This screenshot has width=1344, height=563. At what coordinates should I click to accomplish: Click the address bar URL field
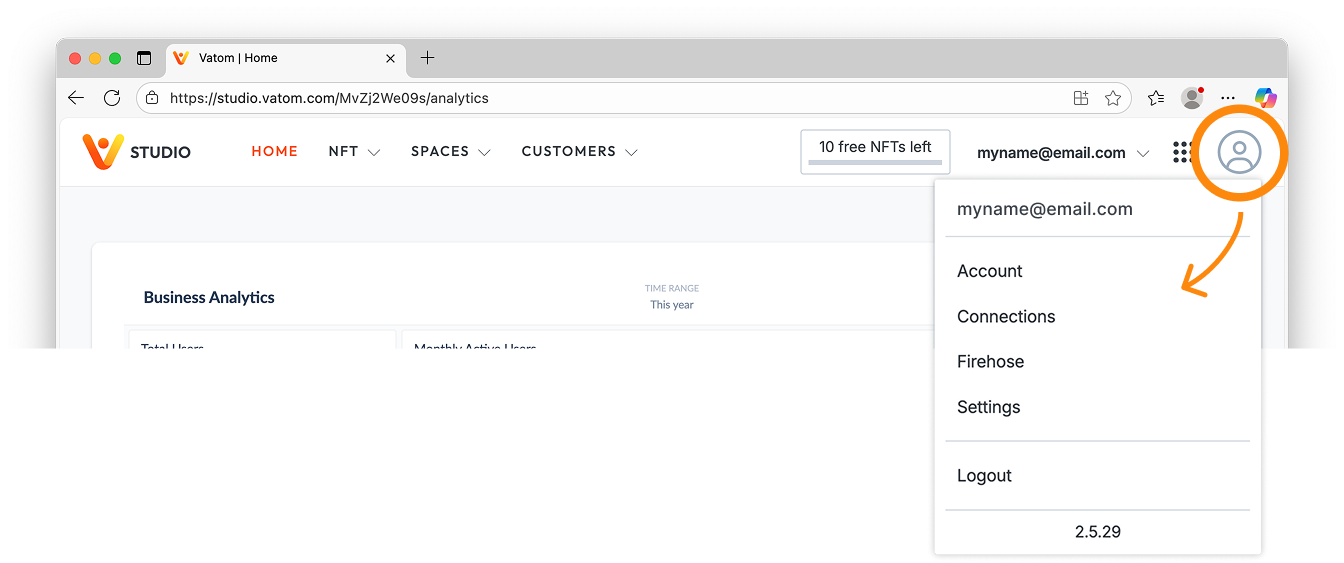tap(633, 98)
